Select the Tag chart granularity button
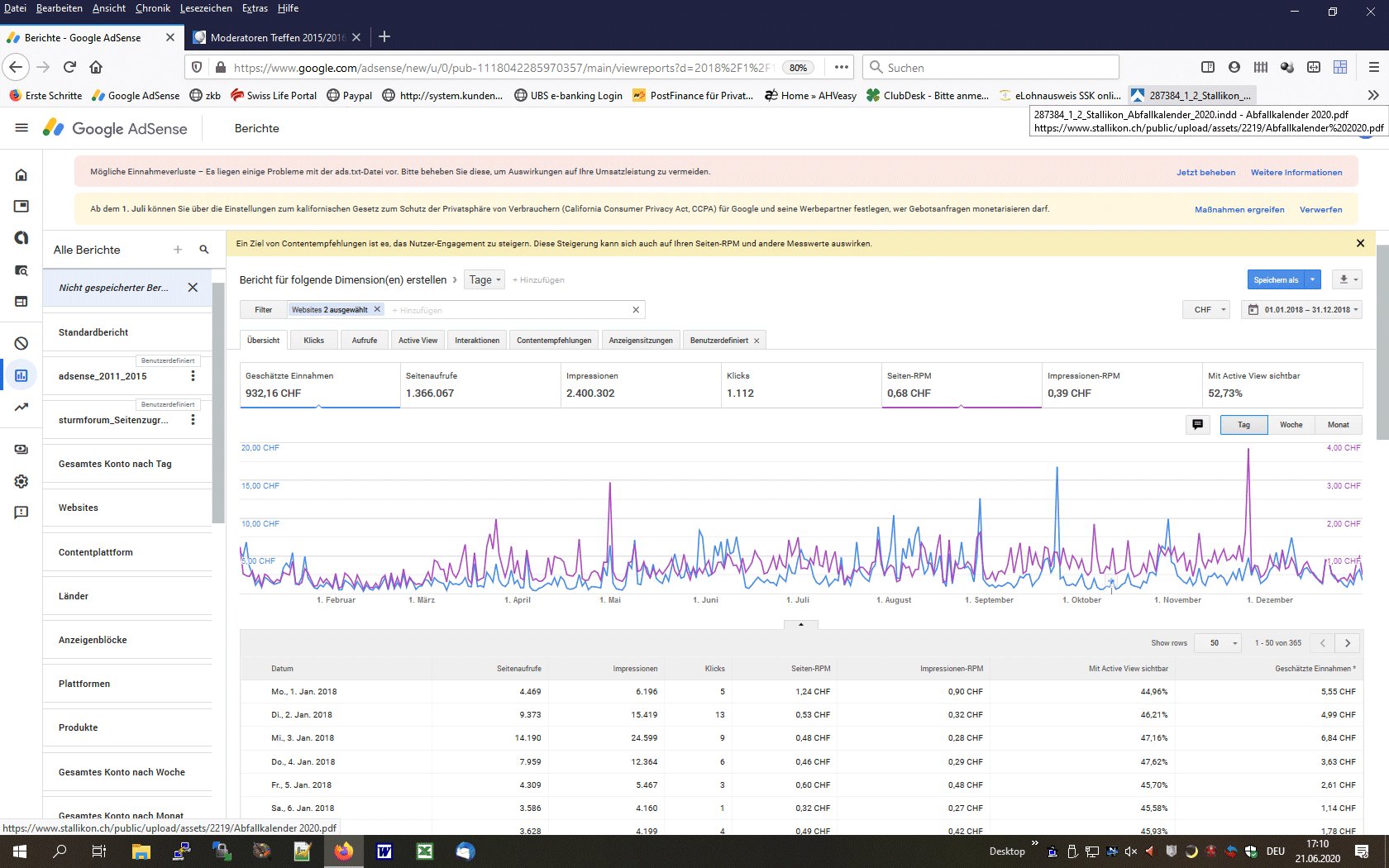 coord(1243,425)
